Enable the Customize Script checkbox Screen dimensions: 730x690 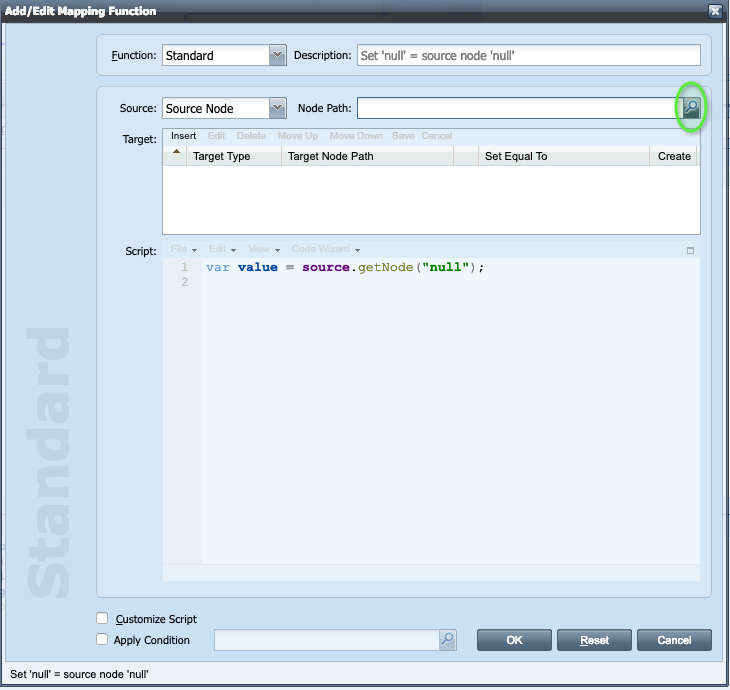pos(102,618)
